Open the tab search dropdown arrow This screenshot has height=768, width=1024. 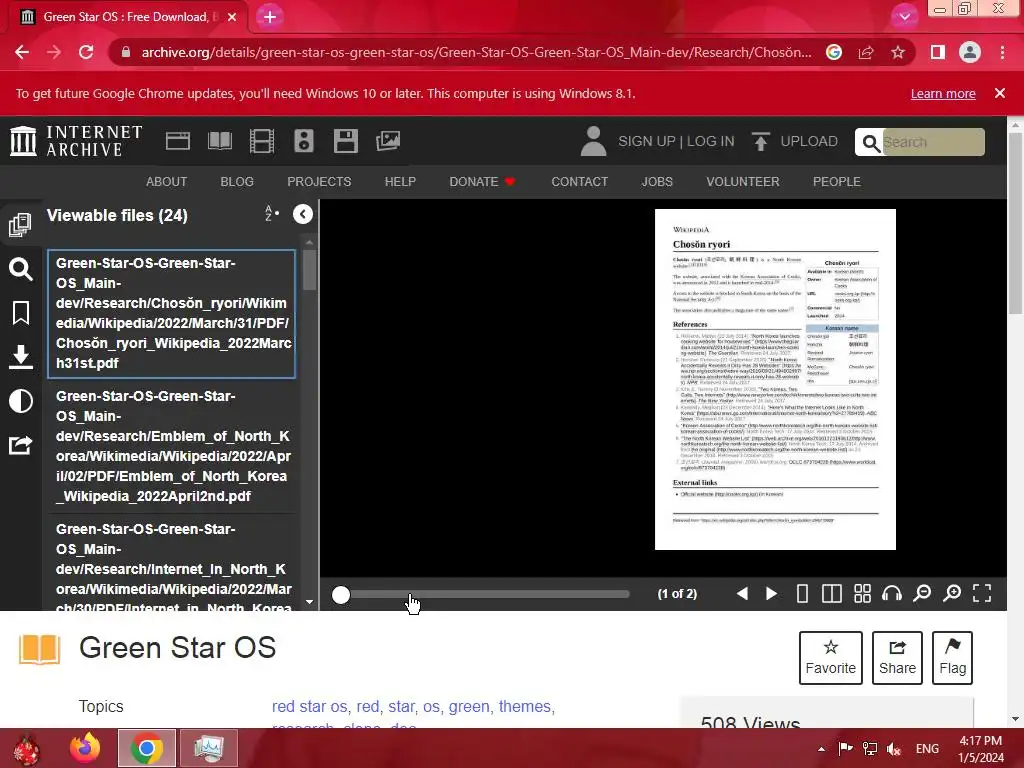(904, 17)
